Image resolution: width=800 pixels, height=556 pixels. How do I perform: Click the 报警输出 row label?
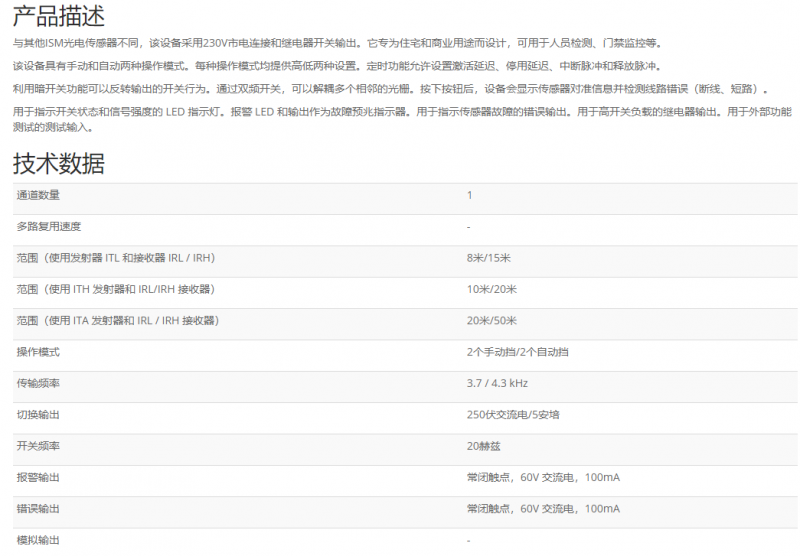coord(38,478)
